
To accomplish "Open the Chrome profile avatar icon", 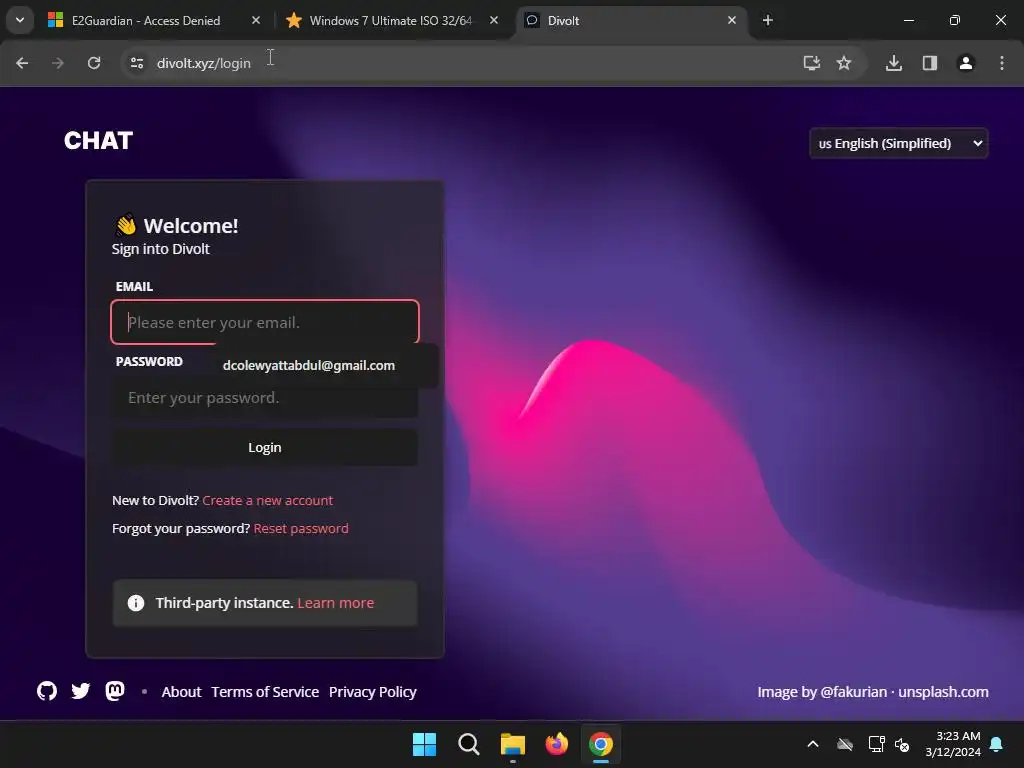I will [966, 63].
